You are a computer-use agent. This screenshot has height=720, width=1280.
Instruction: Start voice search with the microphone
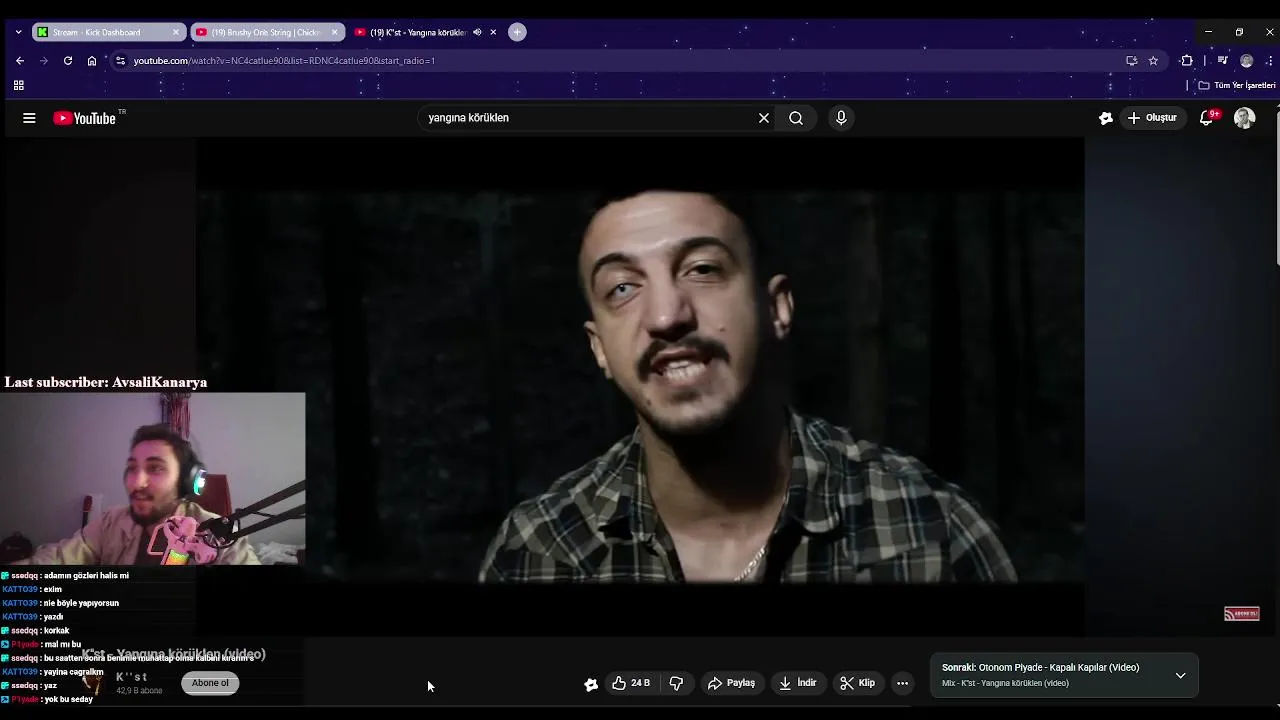click(x=841, y=118)
